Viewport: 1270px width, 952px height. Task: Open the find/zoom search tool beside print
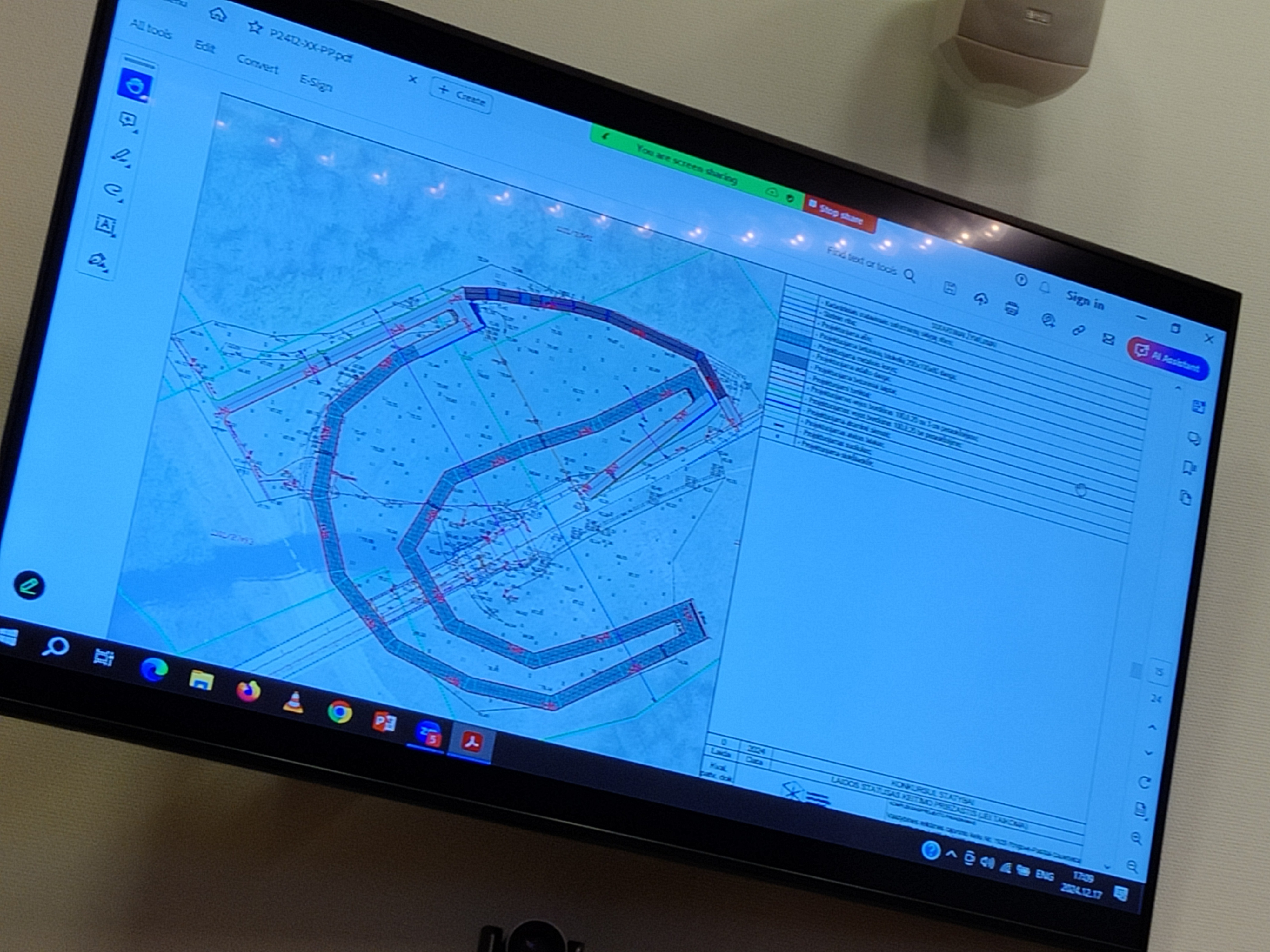1048,320
